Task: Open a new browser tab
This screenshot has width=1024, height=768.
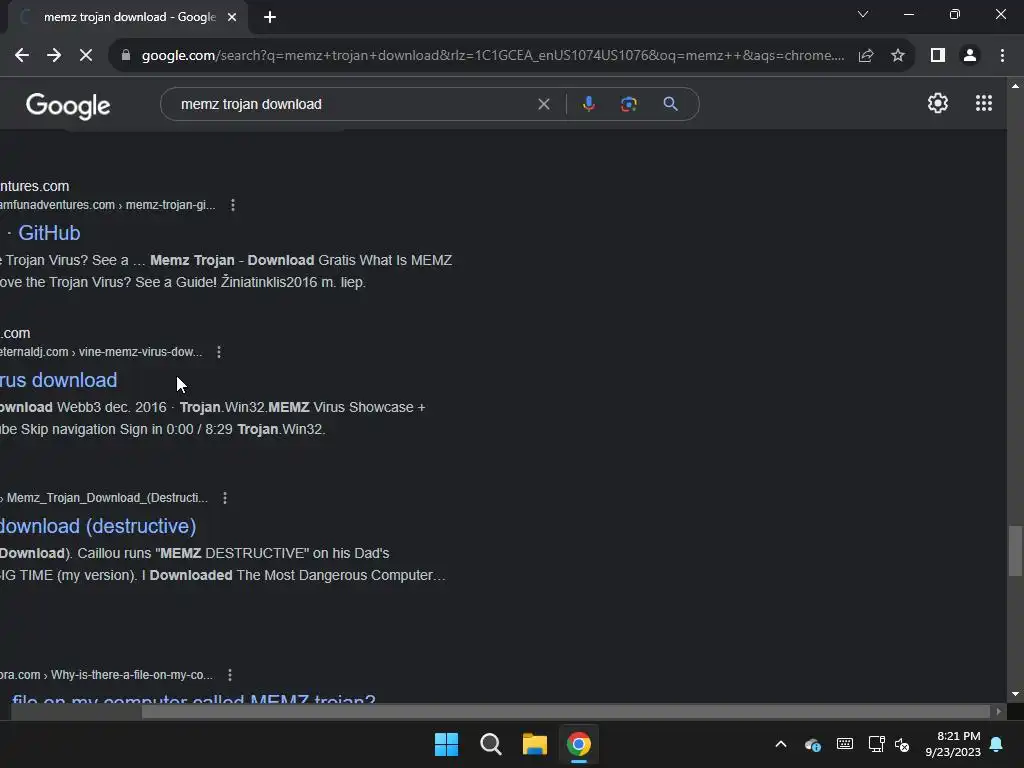Action: tap(270, 17)
